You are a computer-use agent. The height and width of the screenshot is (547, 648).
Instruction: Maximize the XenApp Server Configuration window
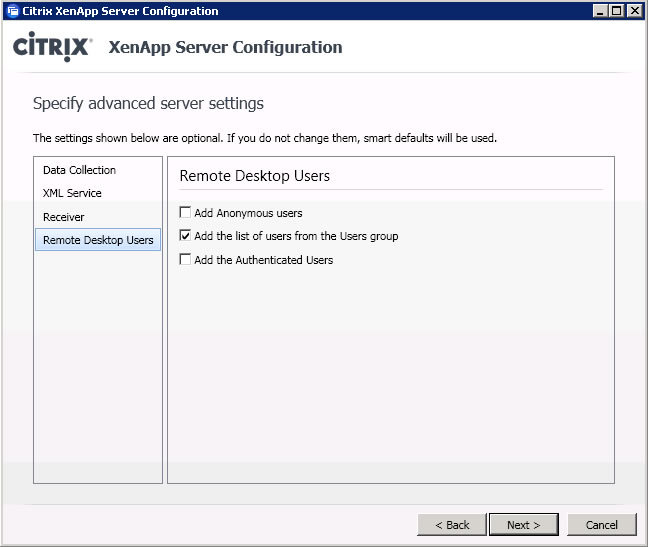(616, 10)
